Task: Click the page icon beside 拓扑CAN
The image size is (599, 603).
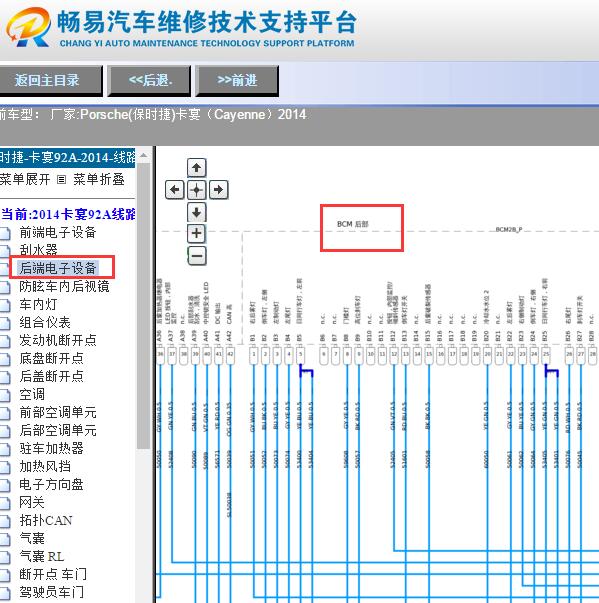Action: (5, 521)
